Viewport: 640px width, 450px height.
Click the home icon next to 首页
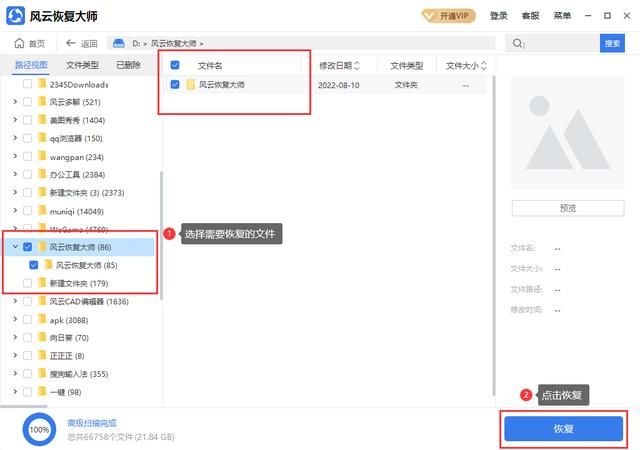coord(19,43)
